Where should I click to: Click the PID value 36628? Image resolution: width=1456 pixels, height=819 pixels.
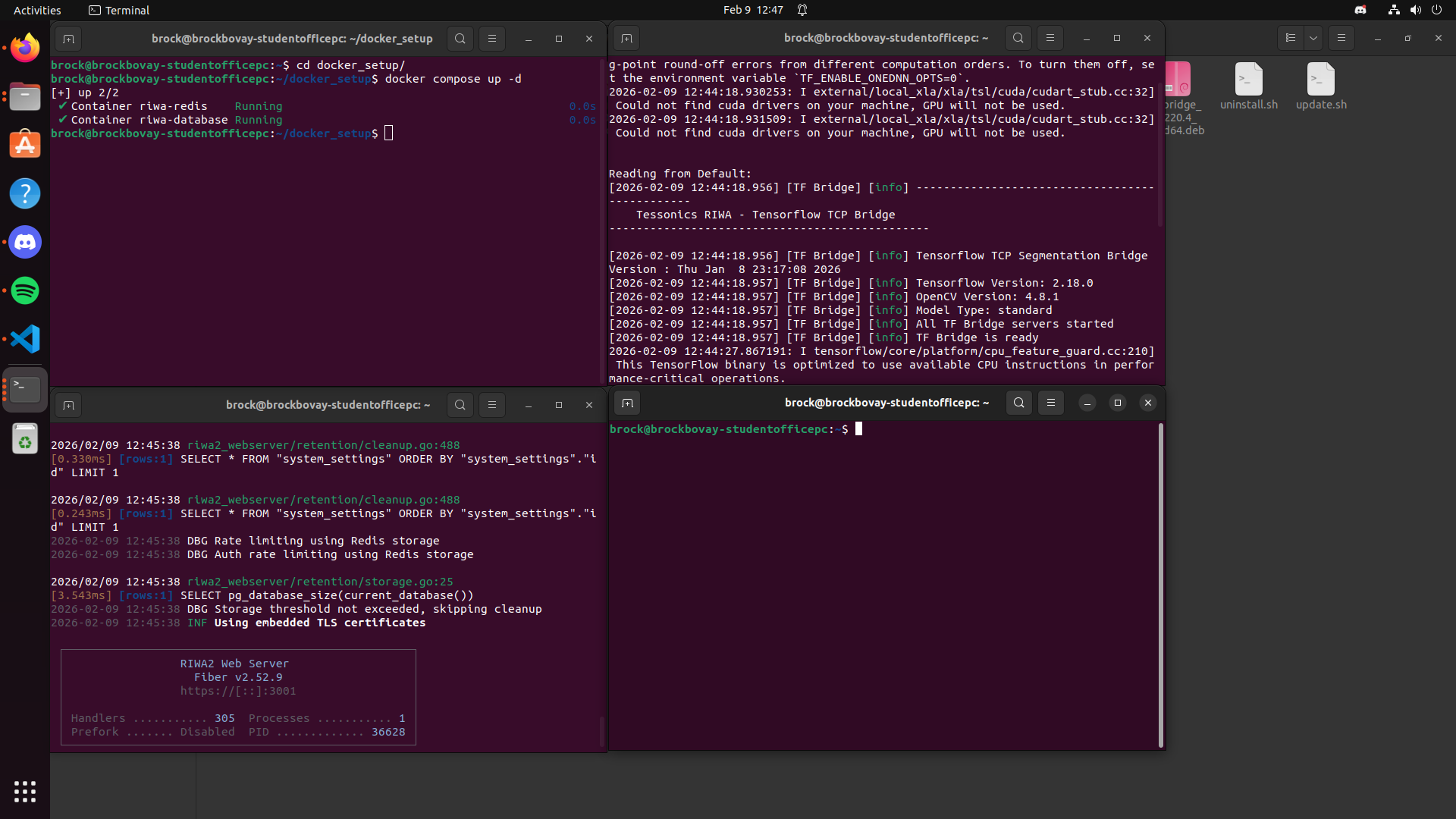point(388,732)
